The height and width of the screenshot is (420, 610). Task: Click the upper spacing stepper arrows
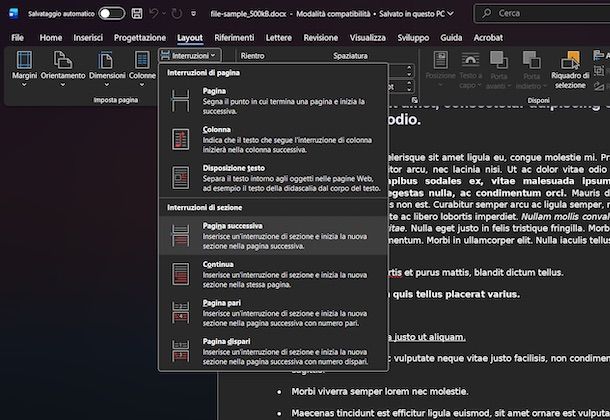(408, 71)
